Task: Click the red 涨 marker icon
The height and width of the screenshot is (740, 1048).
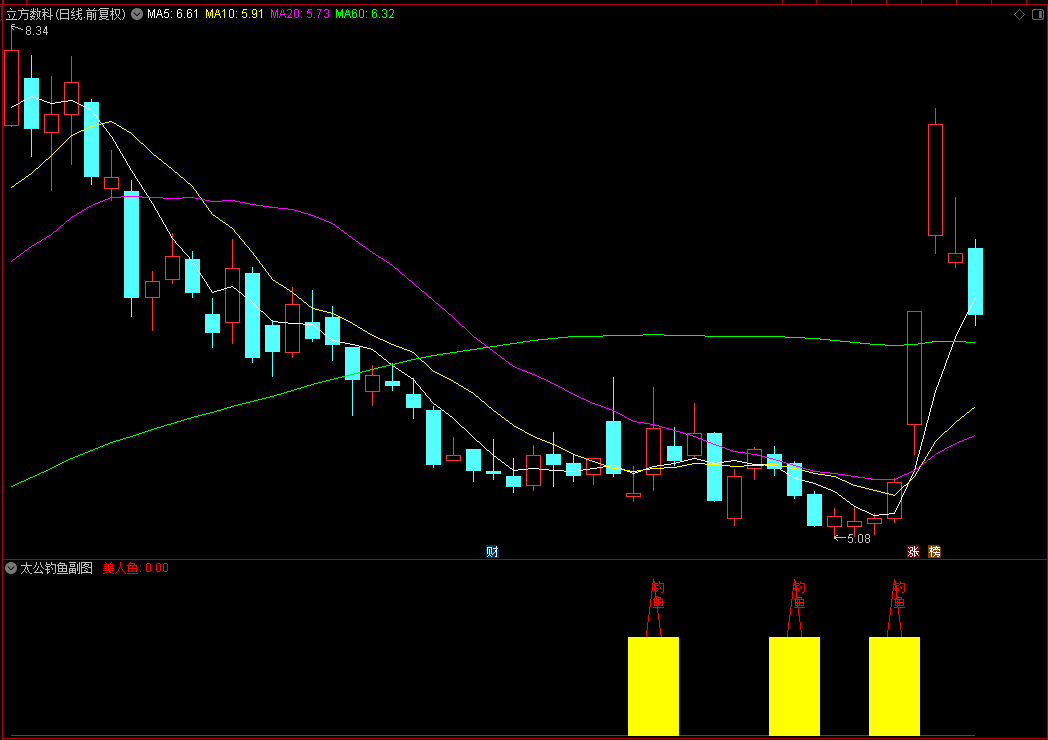Action: coord(913,551)
